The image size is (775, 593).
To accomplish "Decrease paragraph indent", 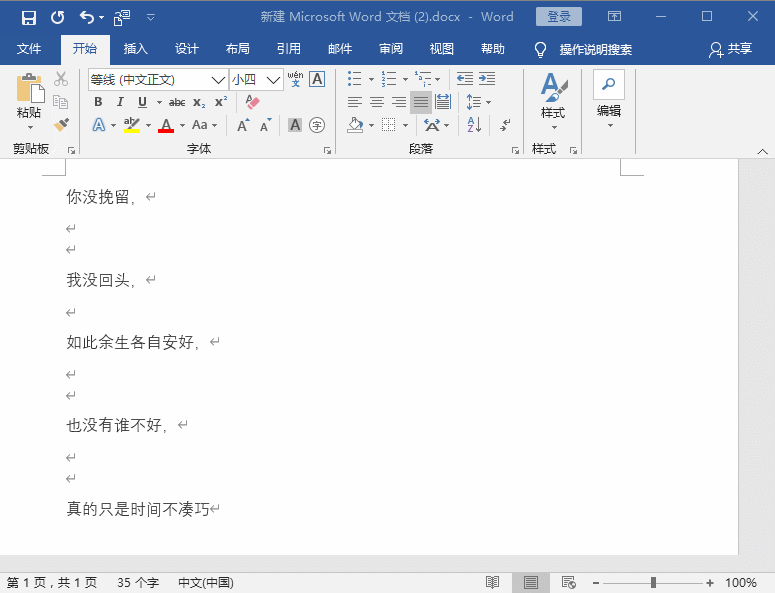I will click(465, 79).
